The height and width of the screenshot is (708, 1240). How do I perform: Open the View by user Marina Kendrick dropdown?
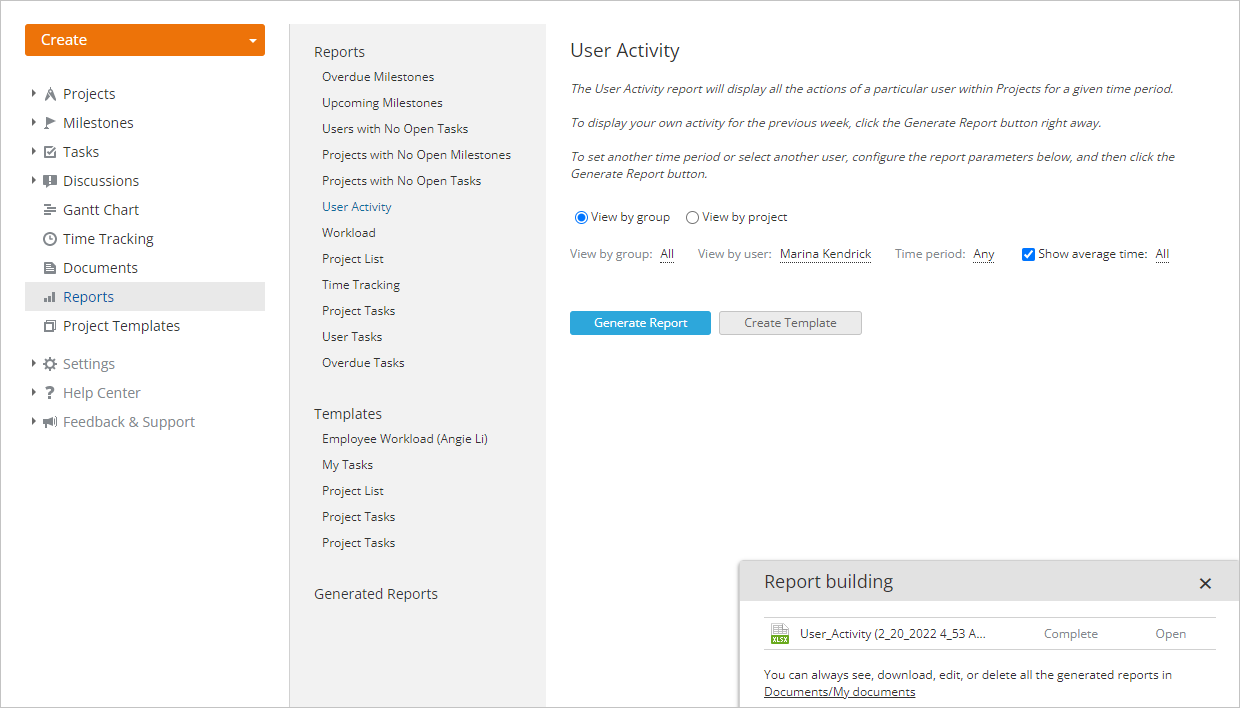point(825,254)
